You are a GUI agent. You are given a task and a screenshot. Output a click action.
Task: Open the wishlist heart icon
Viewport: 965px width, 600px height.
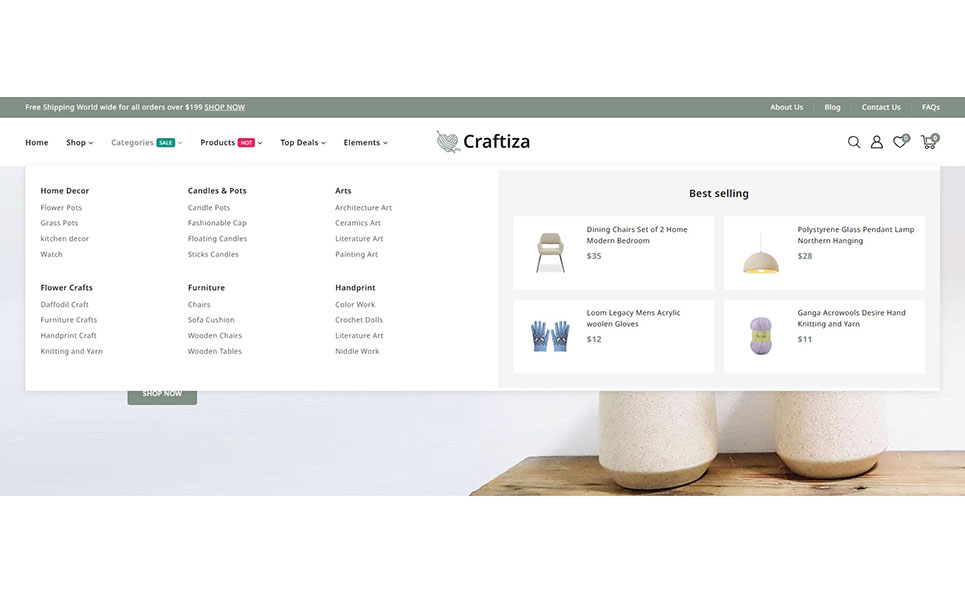[x=900, y=142]
